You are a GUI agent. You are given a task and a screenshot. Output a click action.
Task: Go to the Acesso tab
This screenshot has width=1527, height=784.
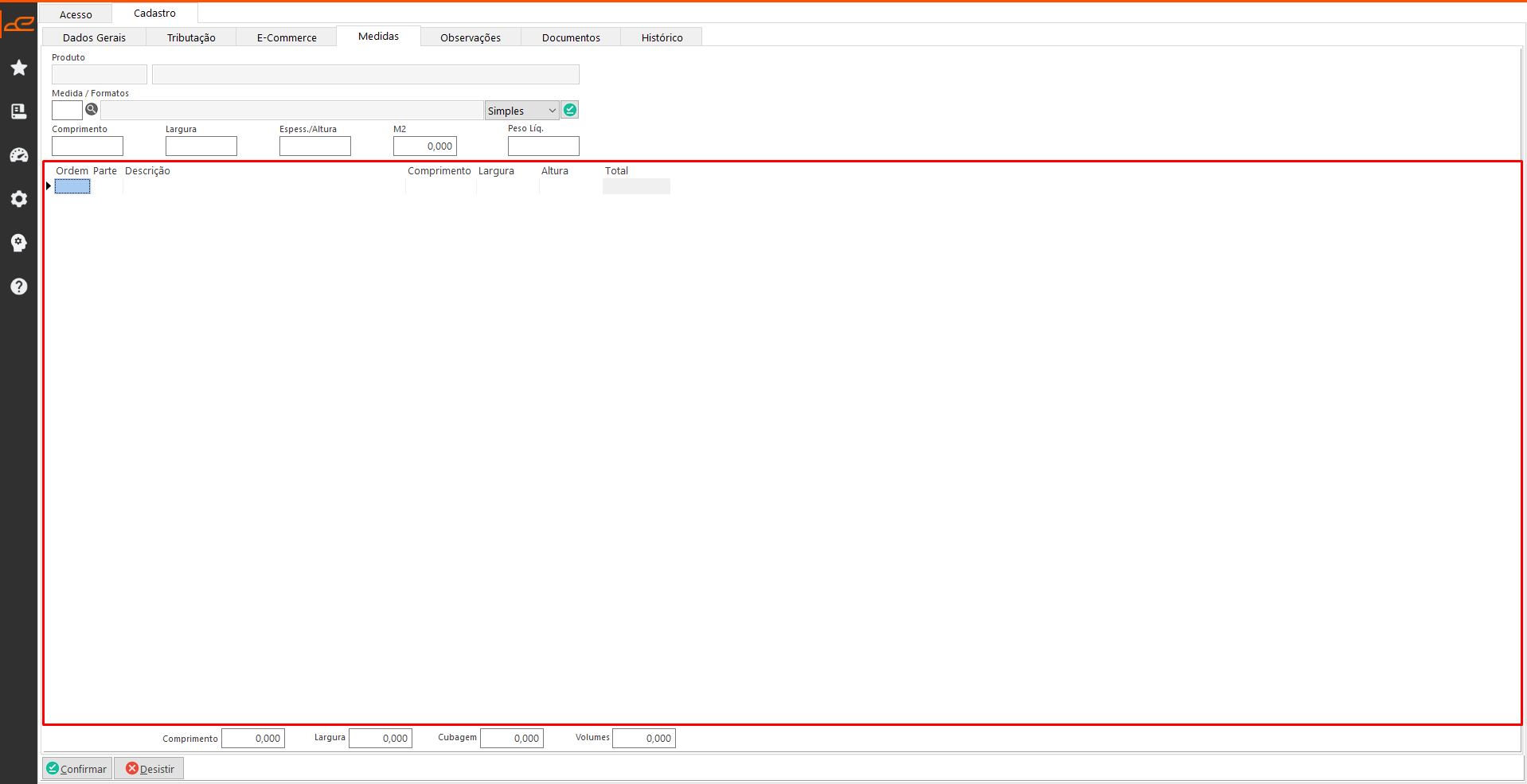click(x=76, y=14)
